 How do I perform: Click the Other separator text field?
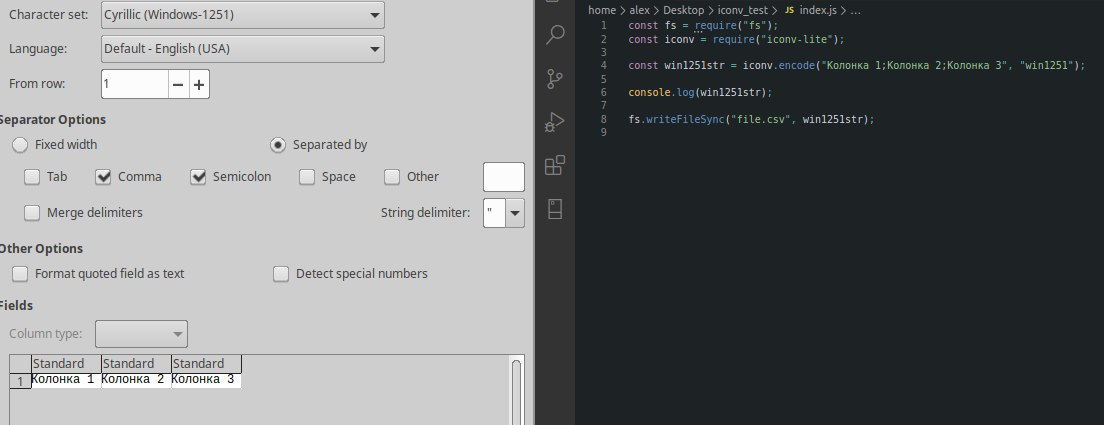coord(503,177)
